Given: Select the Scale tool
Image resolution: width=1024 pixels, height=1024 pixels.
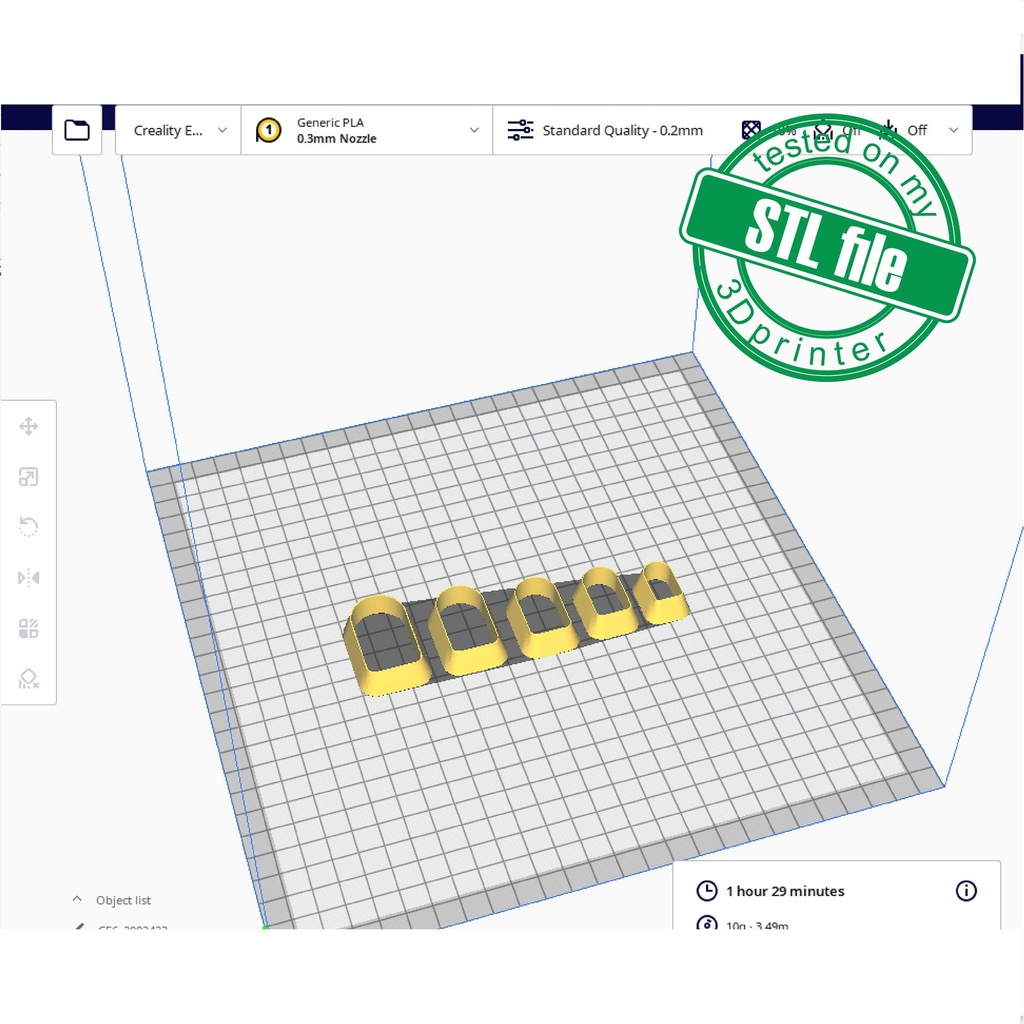Looking at the screenshot, I should pos(28,477).
